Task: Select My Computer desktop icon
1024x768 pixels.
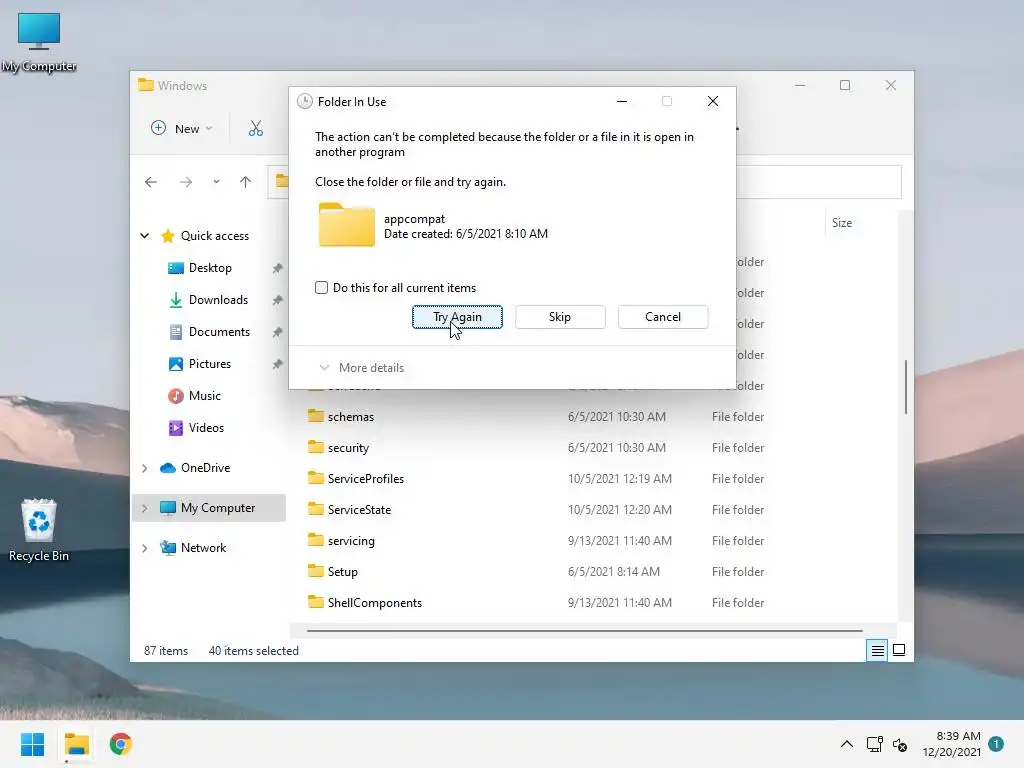Action: (39, 42)
